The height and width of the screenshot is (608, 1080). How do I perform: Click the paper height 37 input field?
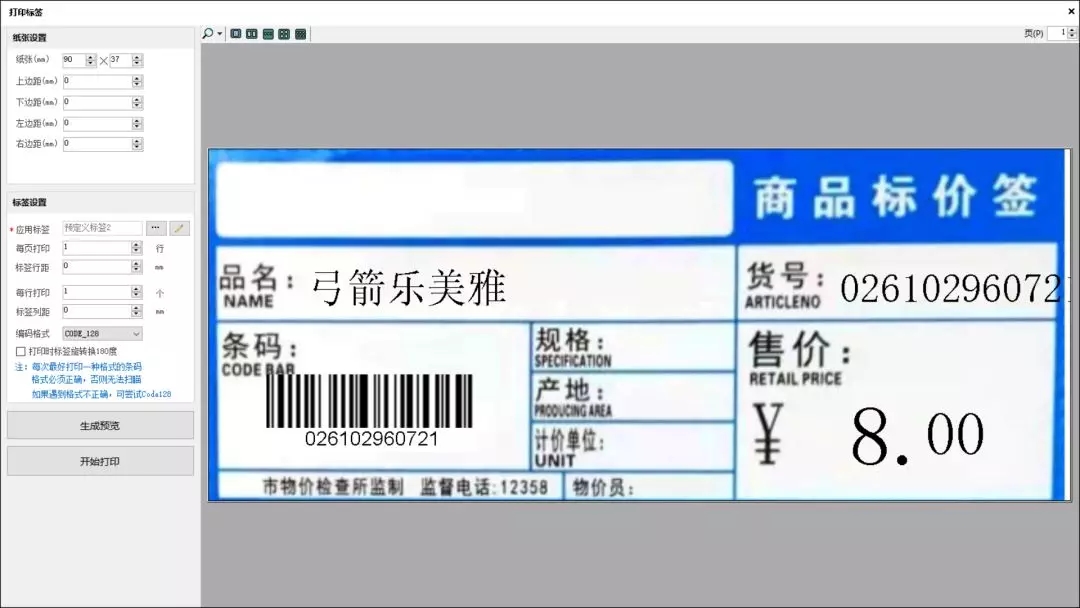tap(119, 60)
